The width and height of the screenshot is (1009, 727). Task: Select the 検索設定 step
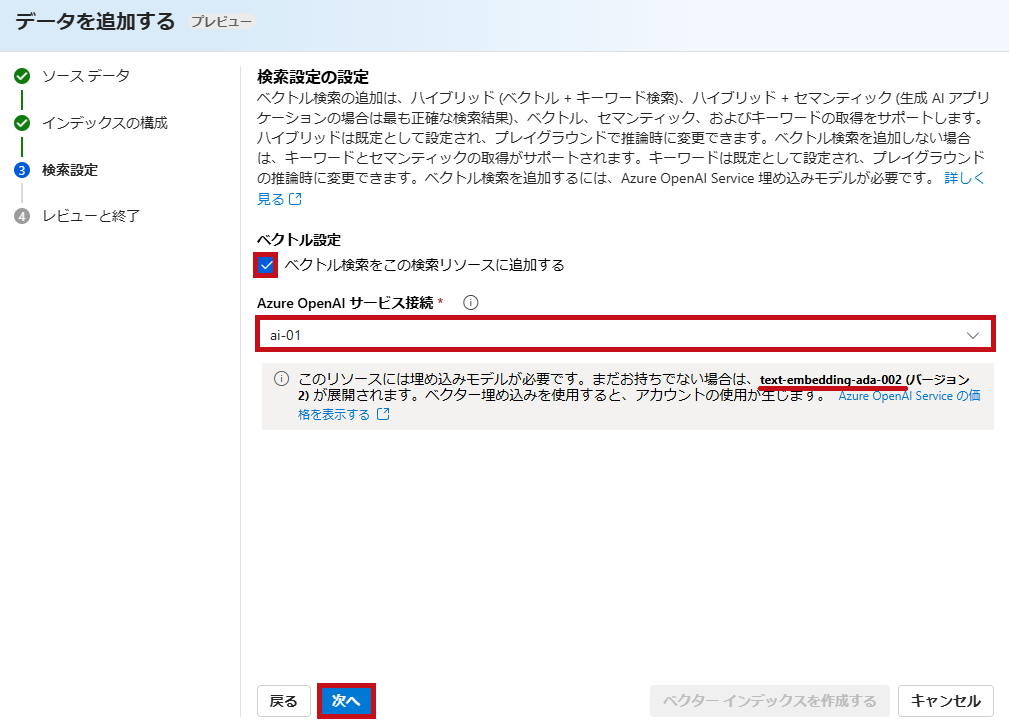click(70, 170)
